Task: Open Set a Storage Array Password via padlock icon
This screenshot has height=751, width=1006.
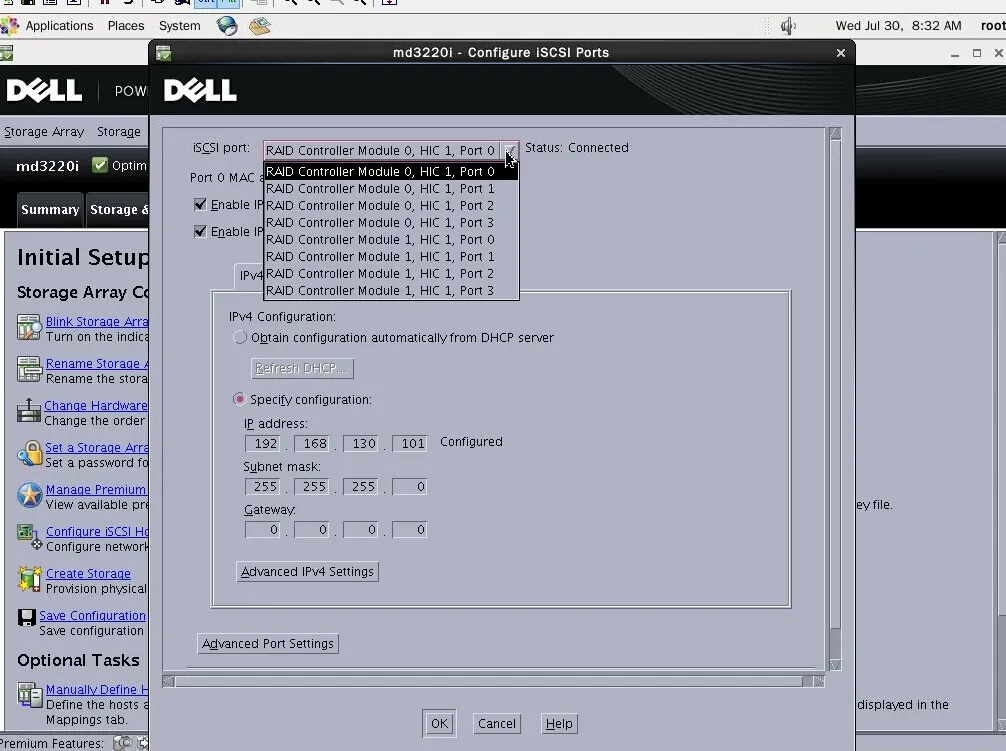Action: (x=29, y=453)
